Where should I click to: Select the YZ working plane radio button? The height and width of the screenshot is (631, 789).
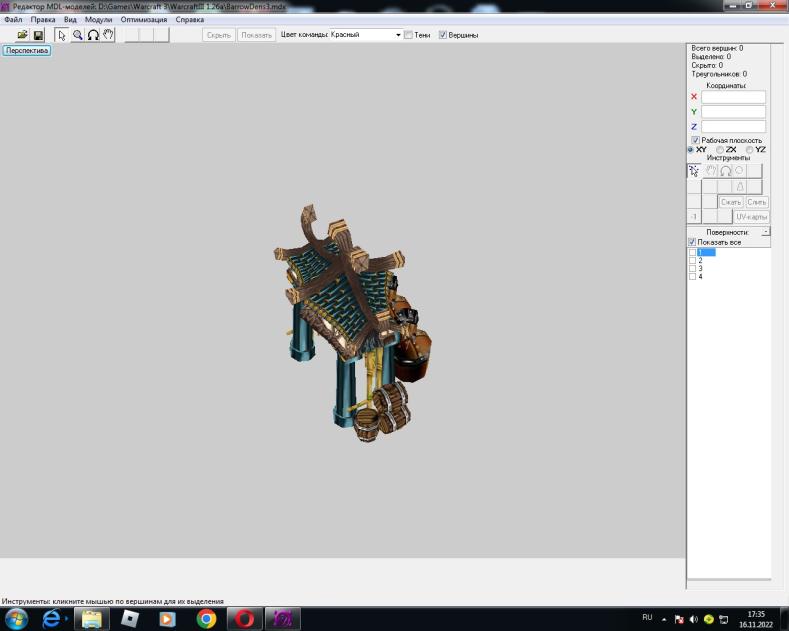(749, 149)
